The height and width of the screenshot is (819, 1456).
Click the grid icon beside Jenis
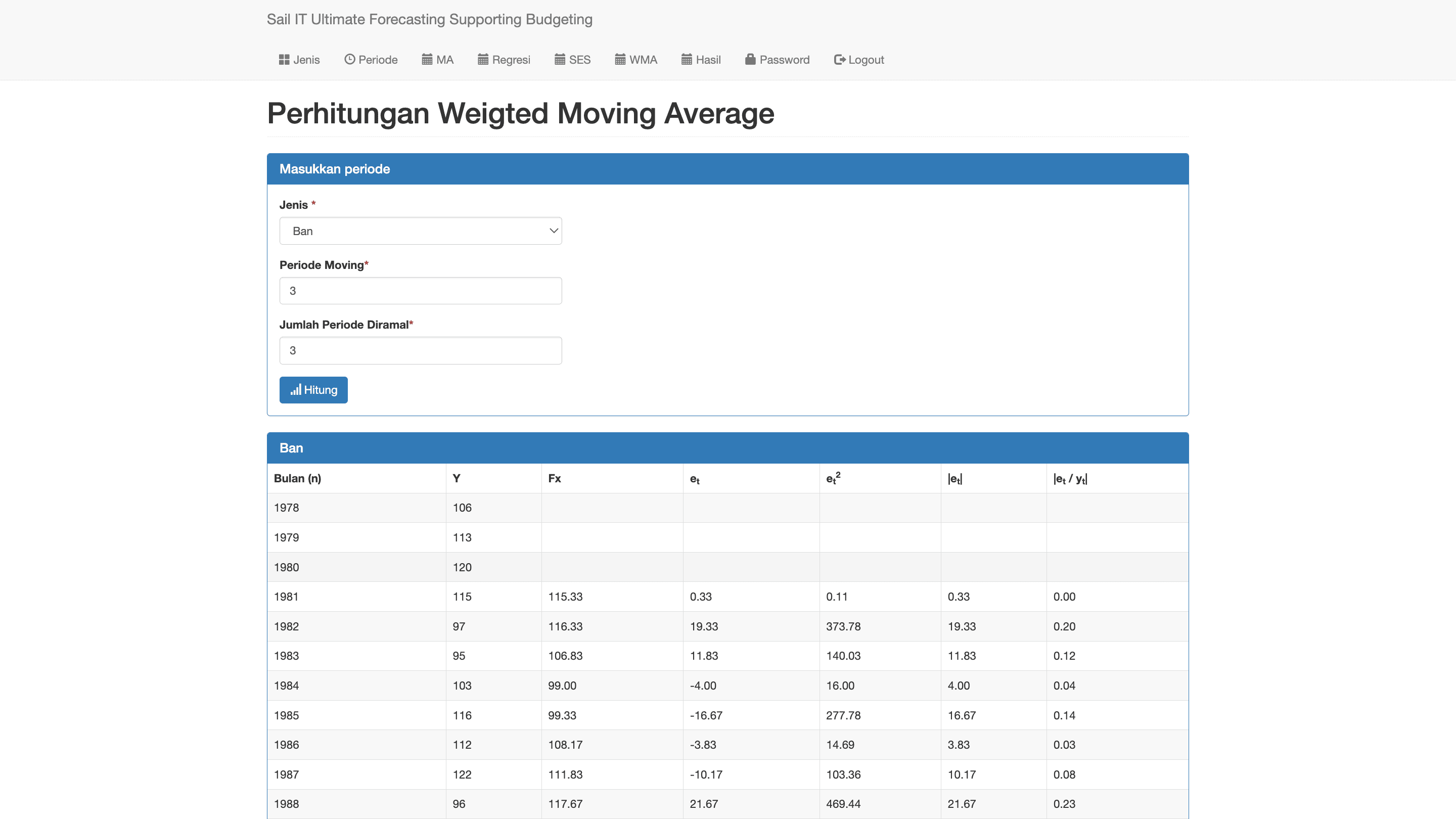point(284,59)
